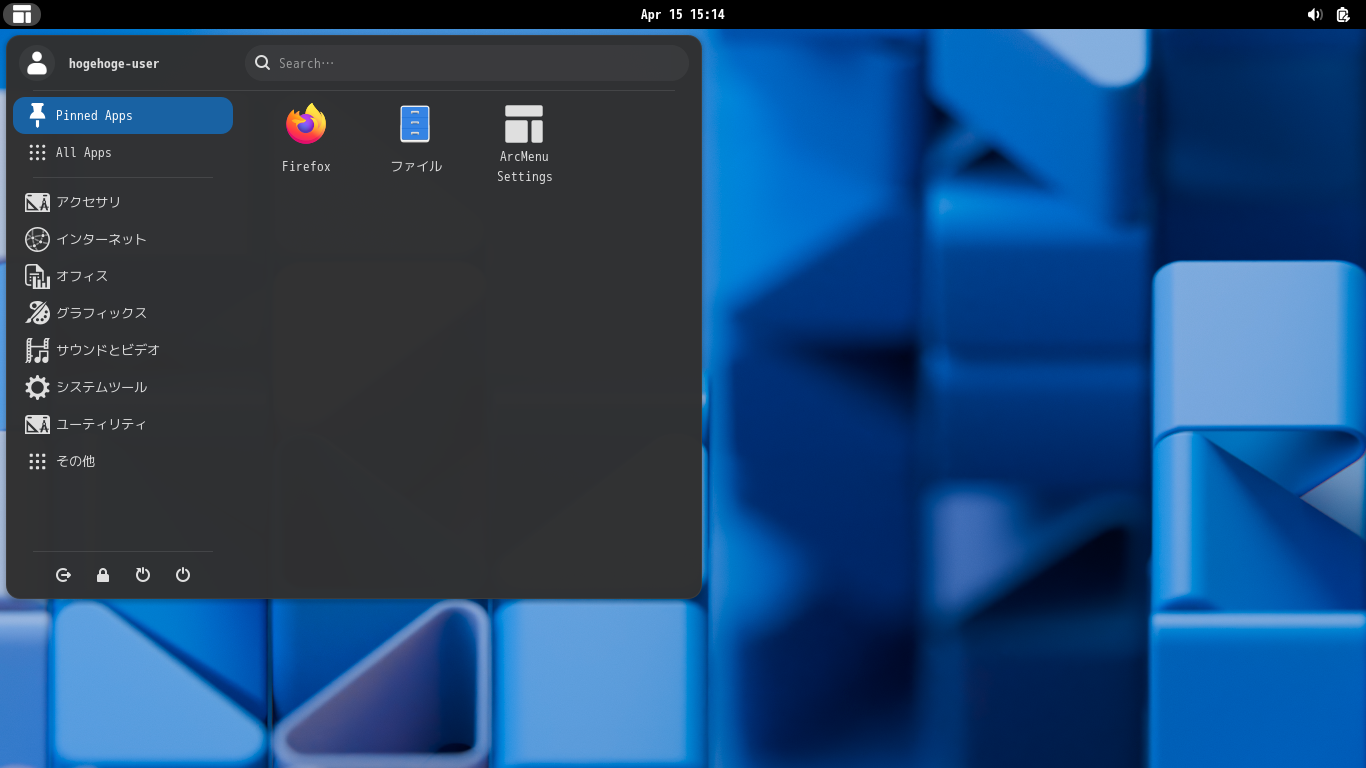Open the ArcMenu panel button
1366x768 pixels.
(22, 14)
